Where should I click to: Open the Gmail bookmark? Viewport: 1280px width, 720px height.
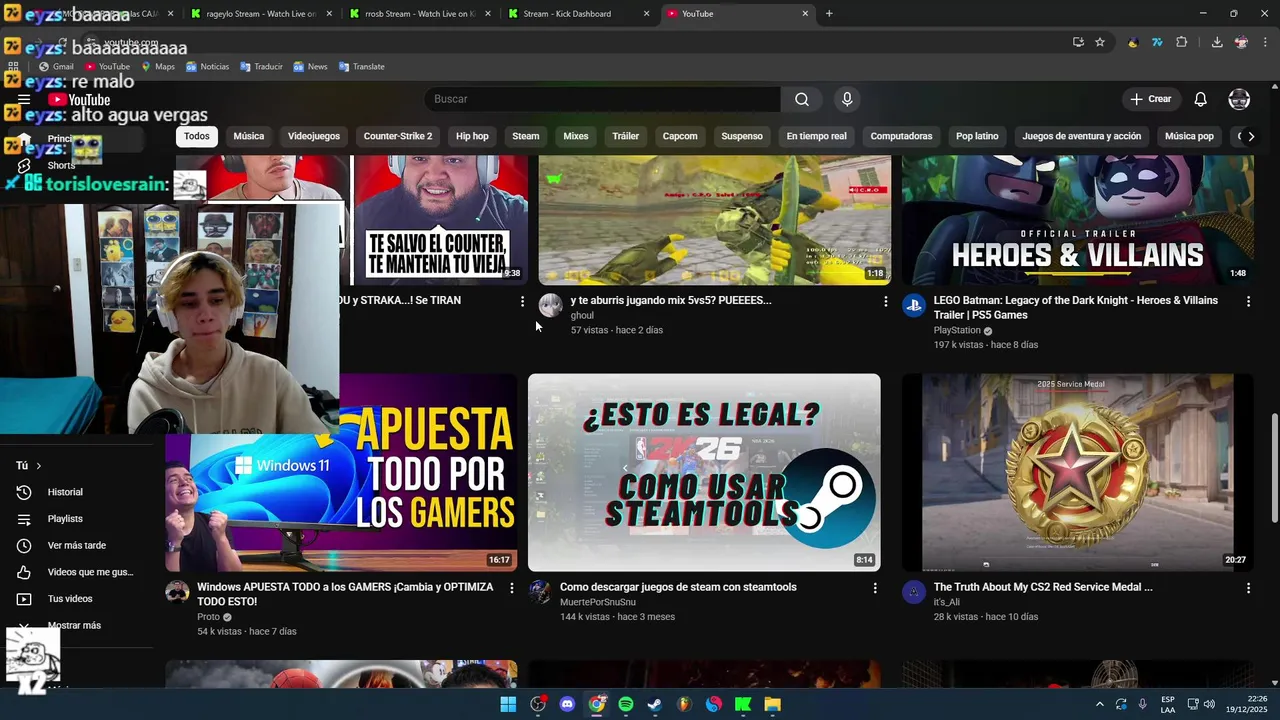point(56,67)
